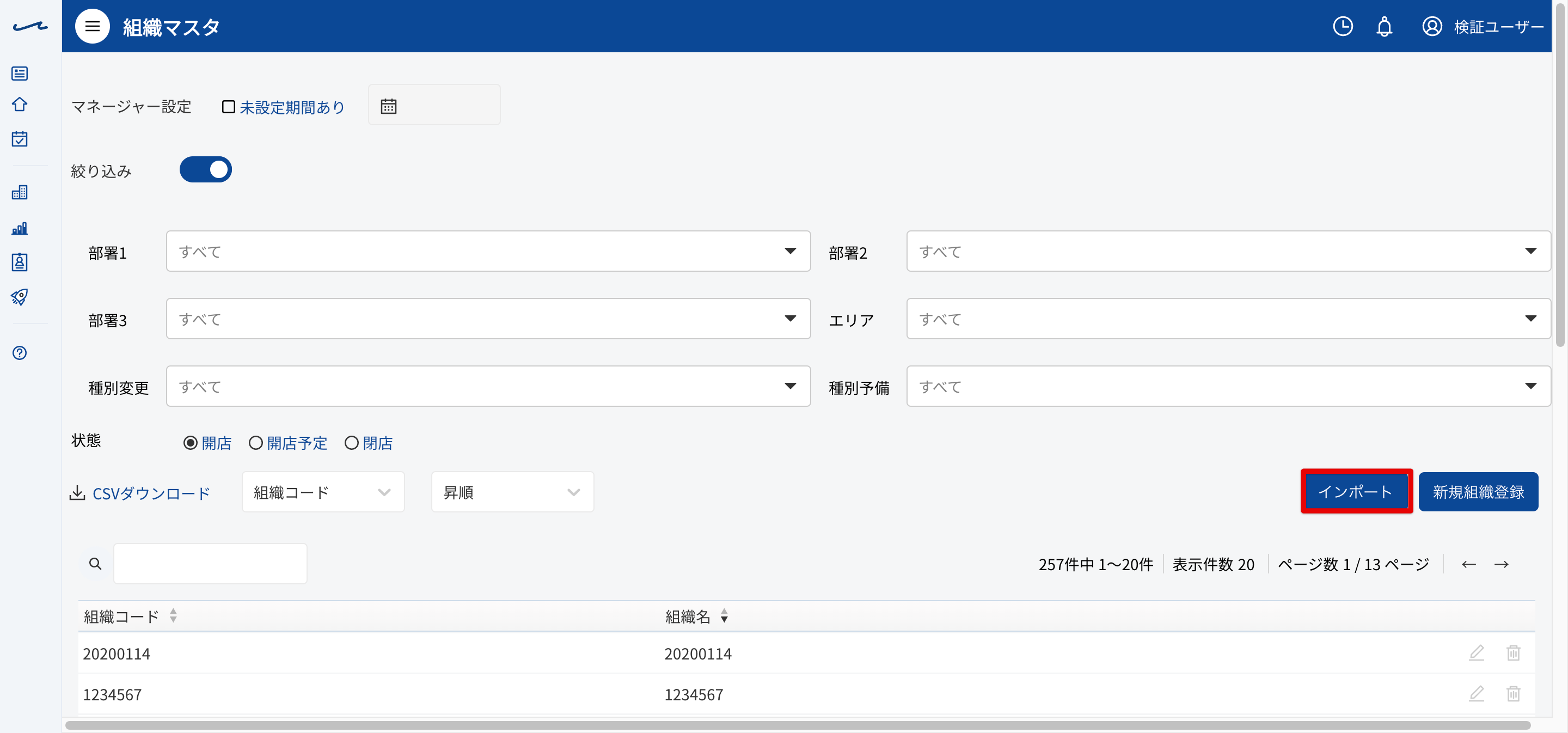Go to home via sidebar icon

click(20, 104)
